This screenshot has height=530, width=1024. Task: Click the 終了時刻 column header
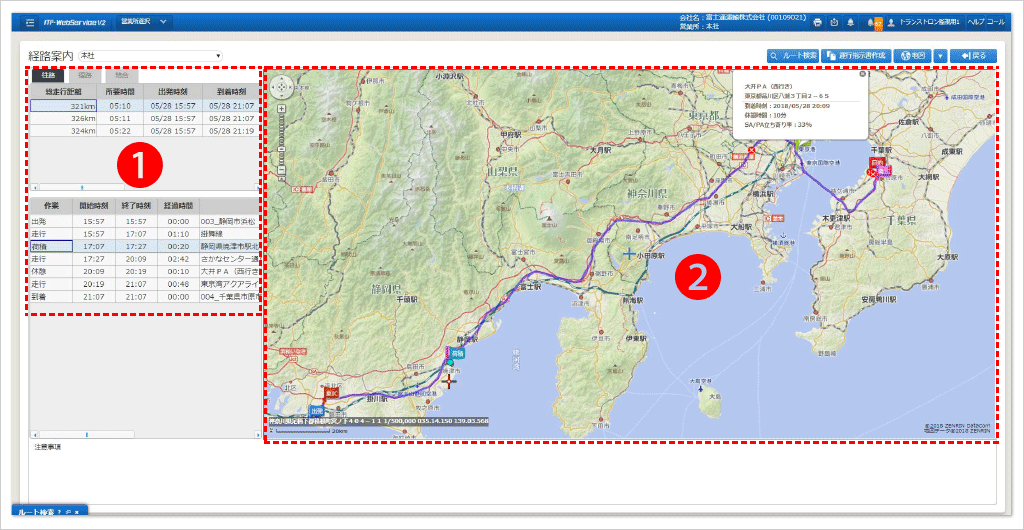pyautogui.click(x=136, y=205)
